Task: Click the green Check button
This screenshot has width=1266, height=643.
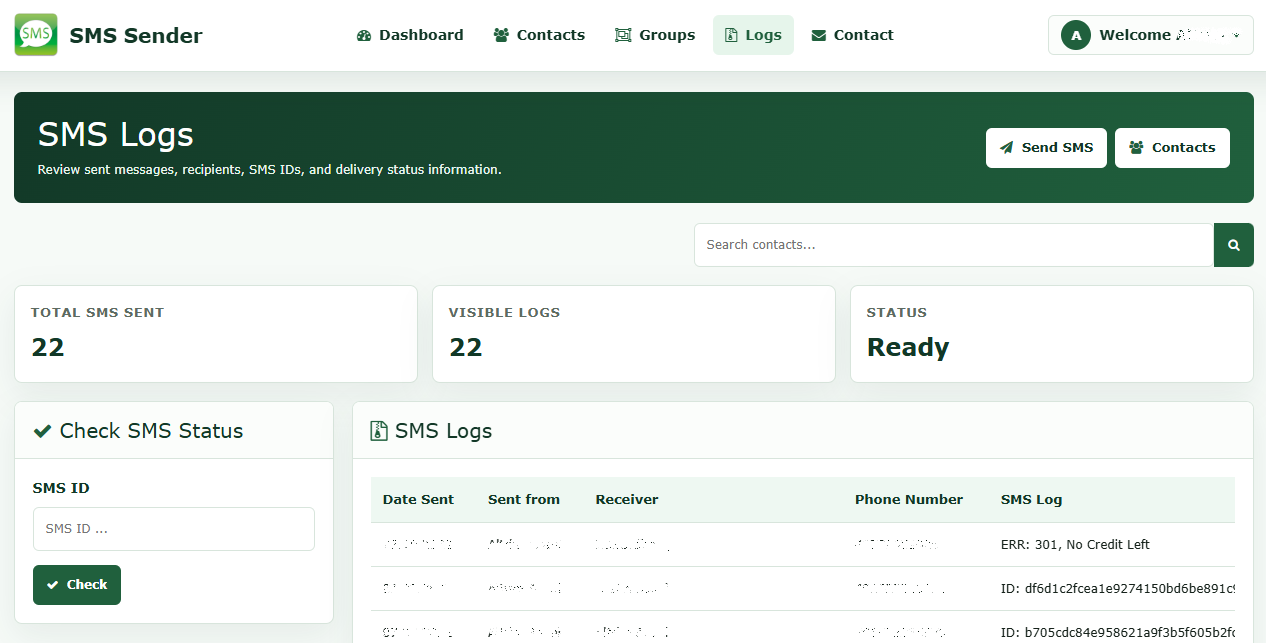Action: tap(77, 585)
